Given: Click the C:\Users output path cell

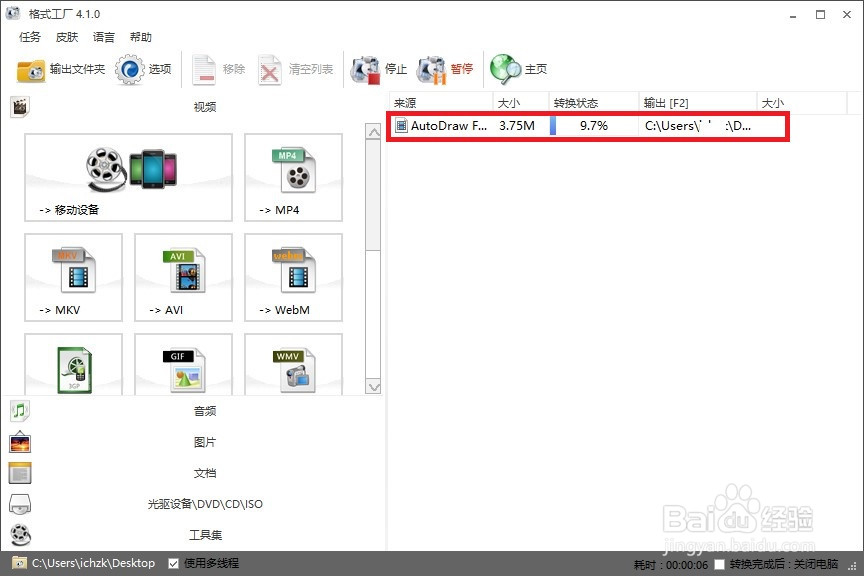Looking at the screenshot, I should (698, 126).
